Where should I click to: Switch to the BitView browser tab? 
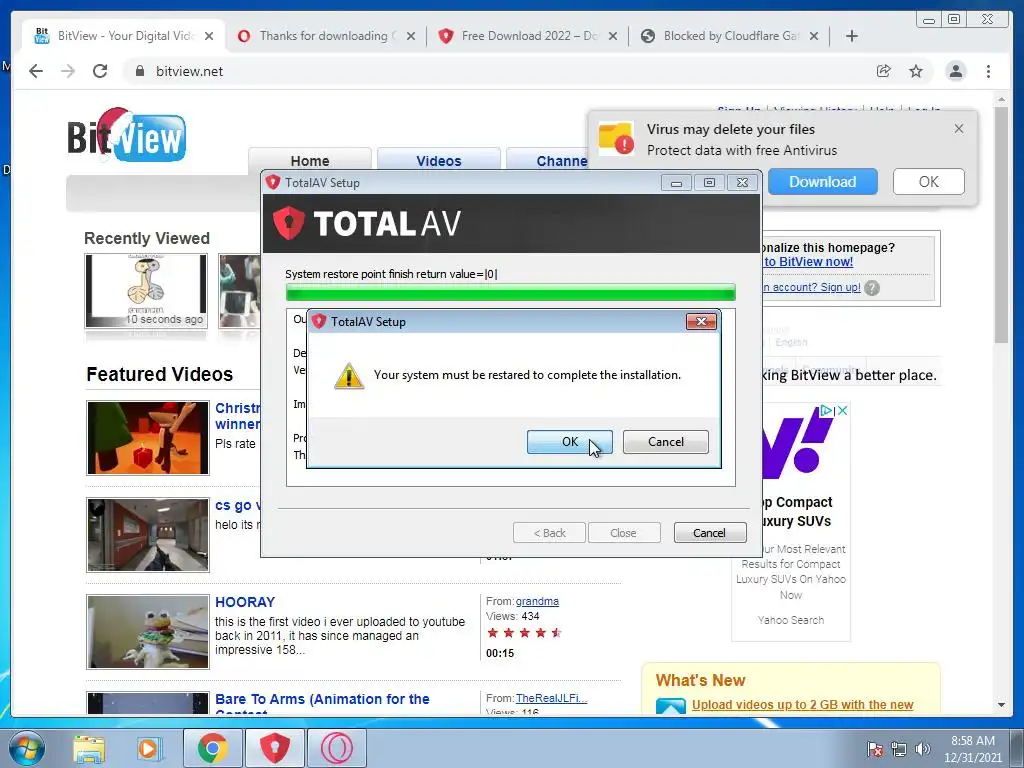[124, 36]
